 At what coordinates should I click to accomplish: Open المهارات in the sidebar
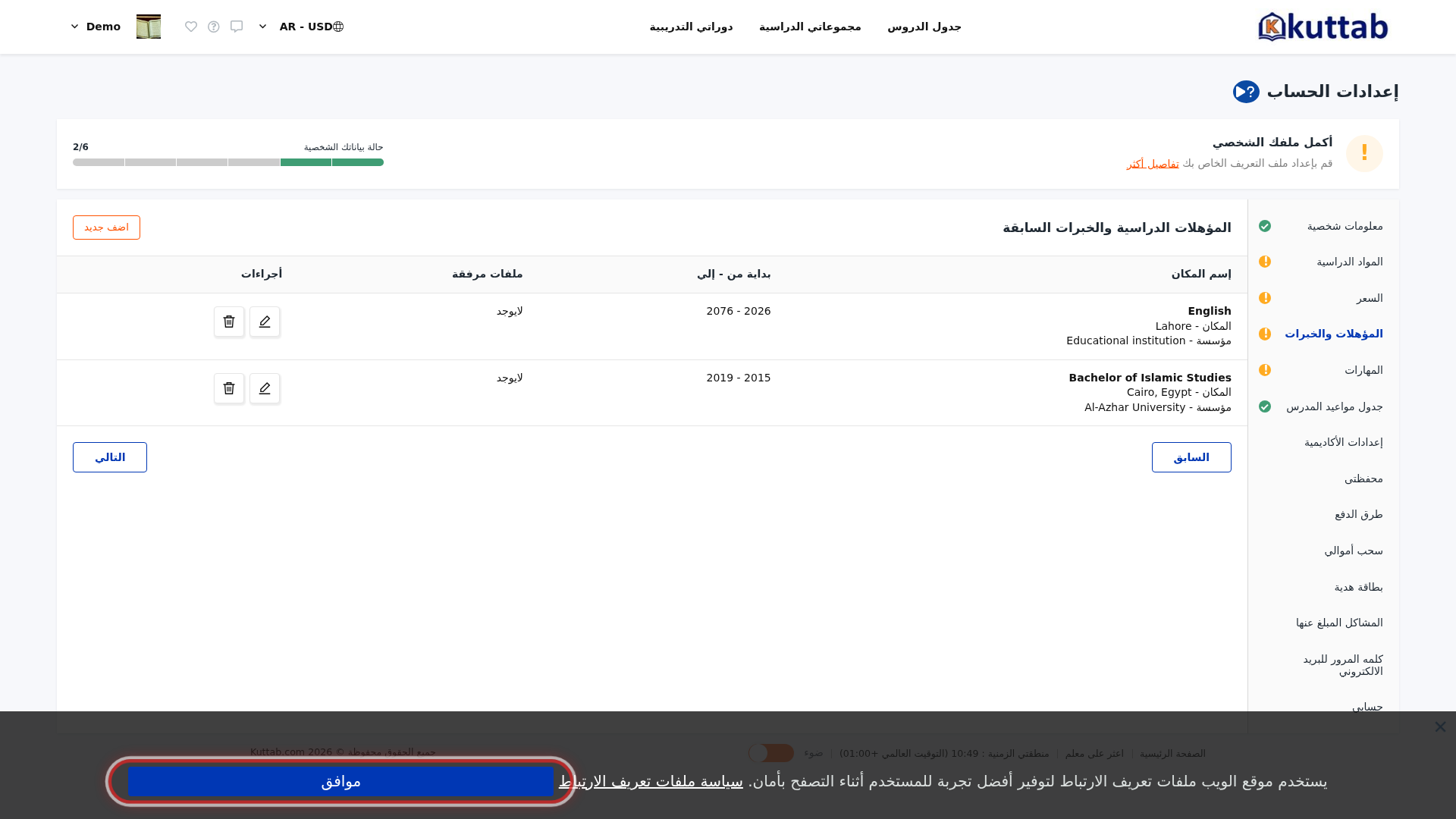(1363, 370)
